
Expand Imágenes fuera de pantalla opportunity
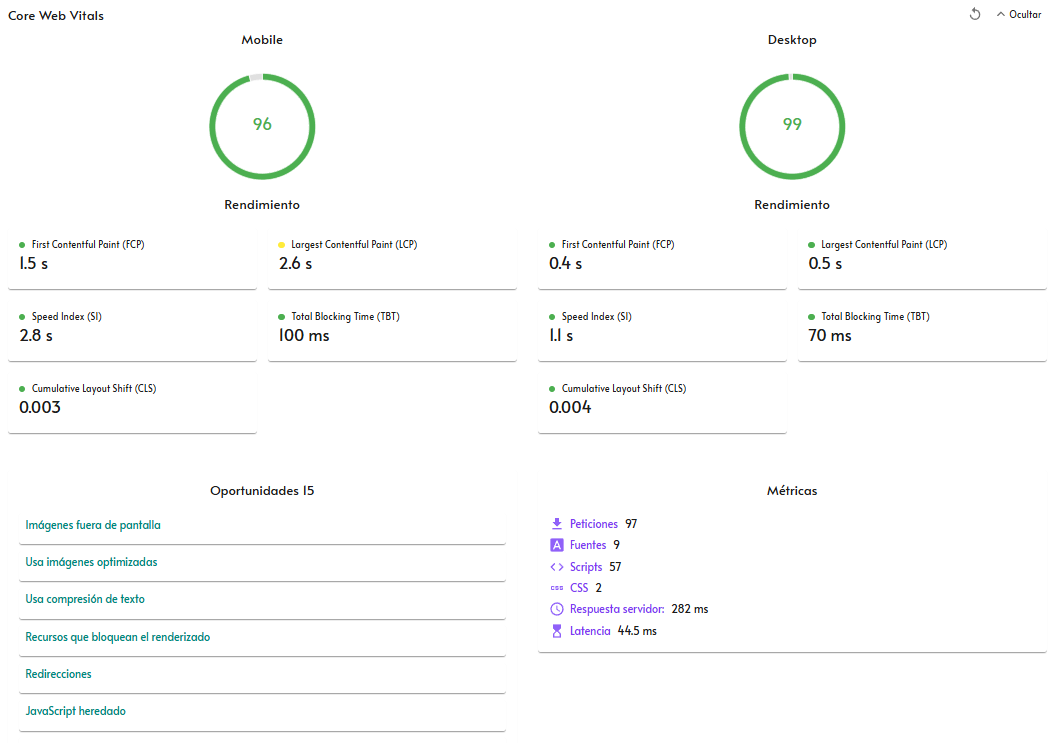(x=262, y=526)
